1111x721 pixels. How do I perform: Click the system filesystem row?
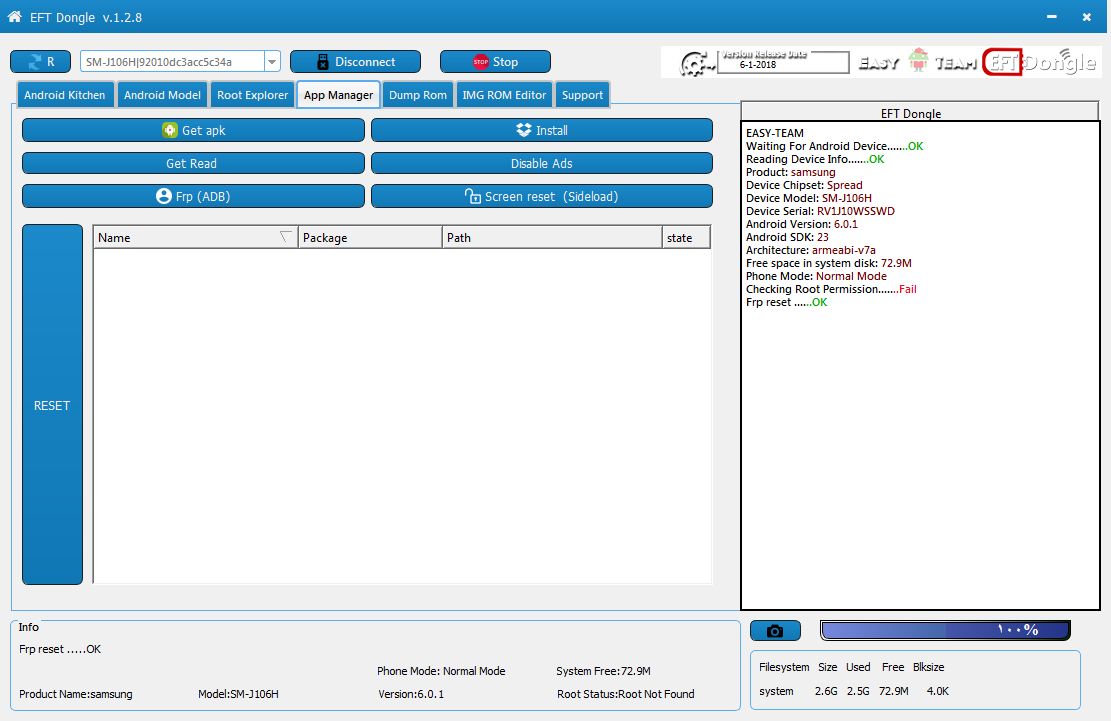click(x=854, y=691)
